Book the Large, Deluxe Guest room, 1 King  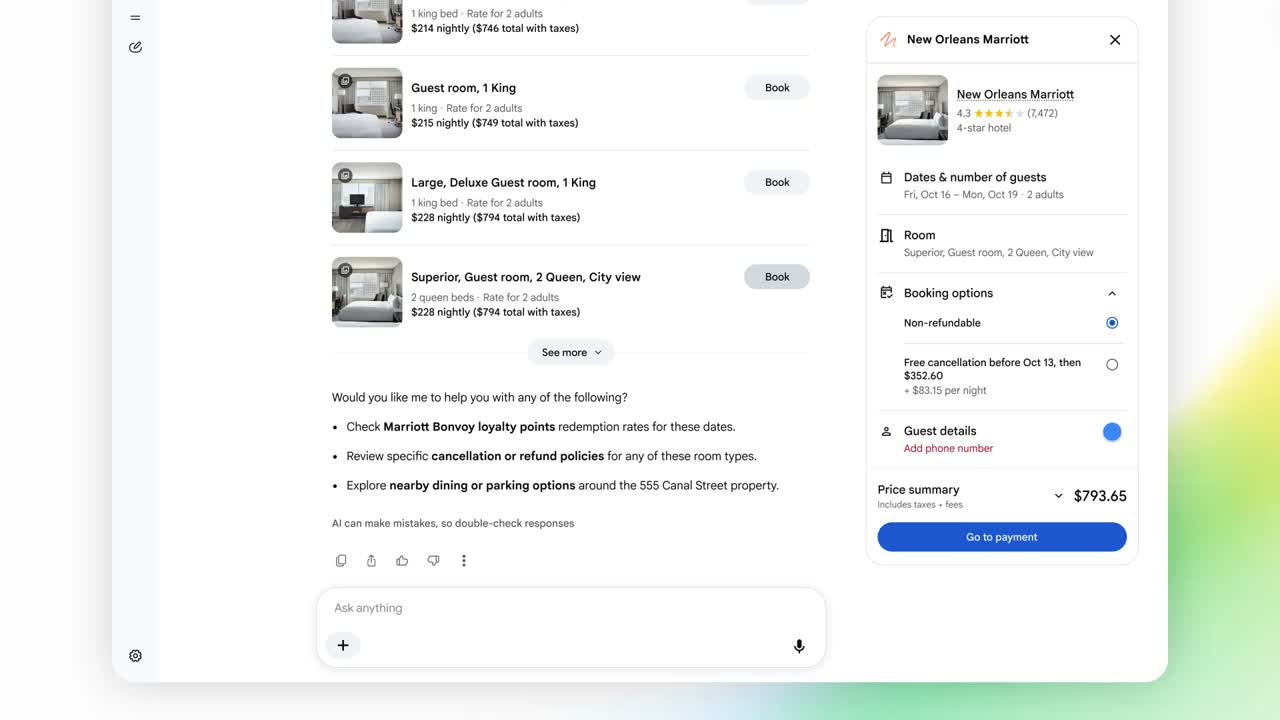tap(777, 182)
